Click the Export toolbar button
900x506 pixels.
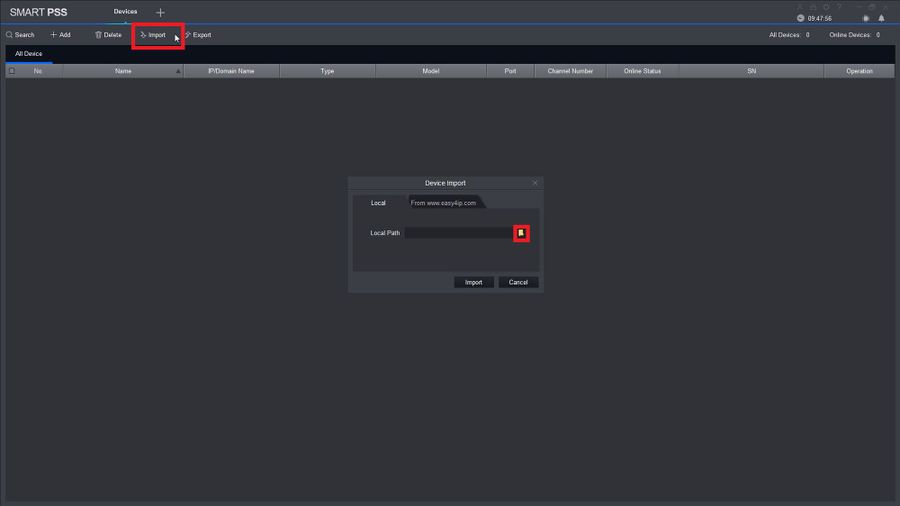point(198,35)
